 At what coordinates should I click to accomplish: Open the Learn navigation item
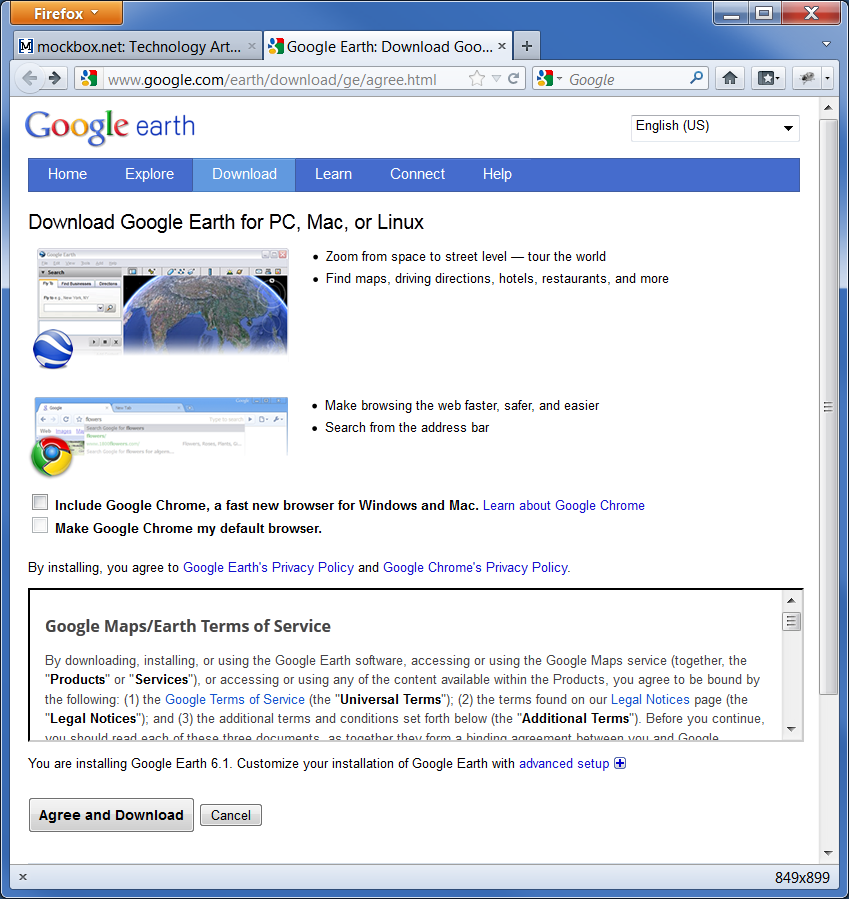333,174
